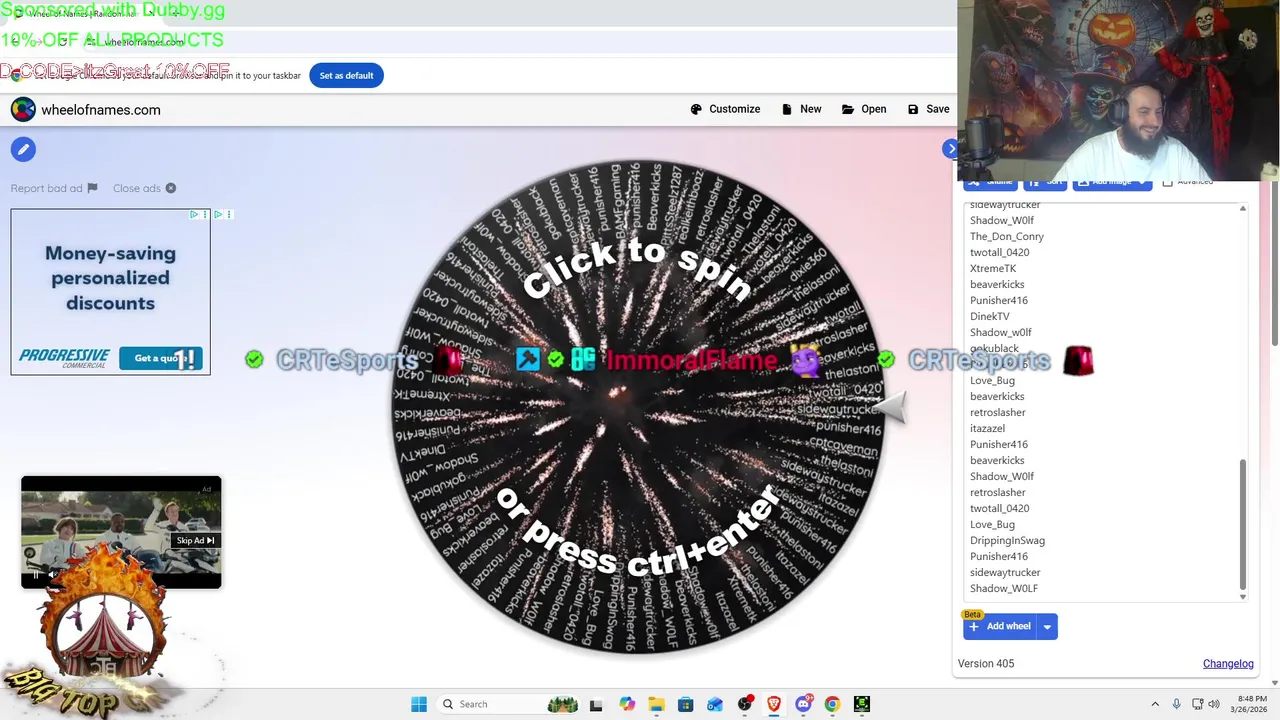Select the Shadow_W0LF entry at list bottom
Viewport: 1280px width, 720px height.
1003,588
